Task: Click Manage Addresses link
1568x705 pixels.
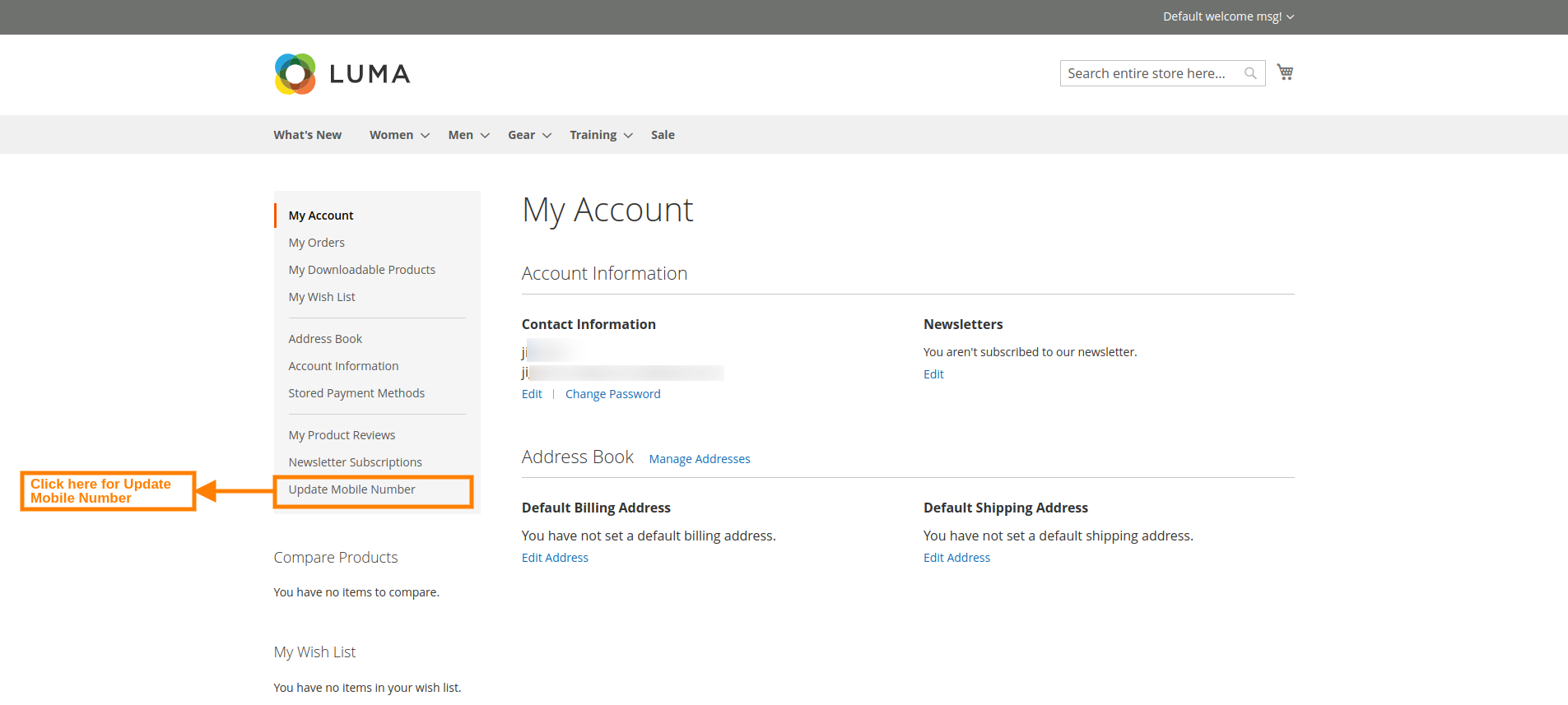Action: [700, 459]
